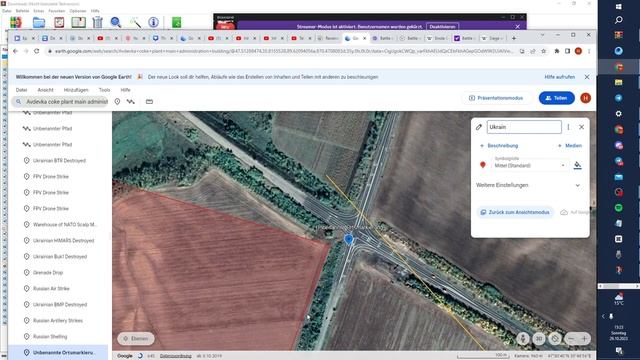Open Chrome three-dot menu

pos(589,51)
